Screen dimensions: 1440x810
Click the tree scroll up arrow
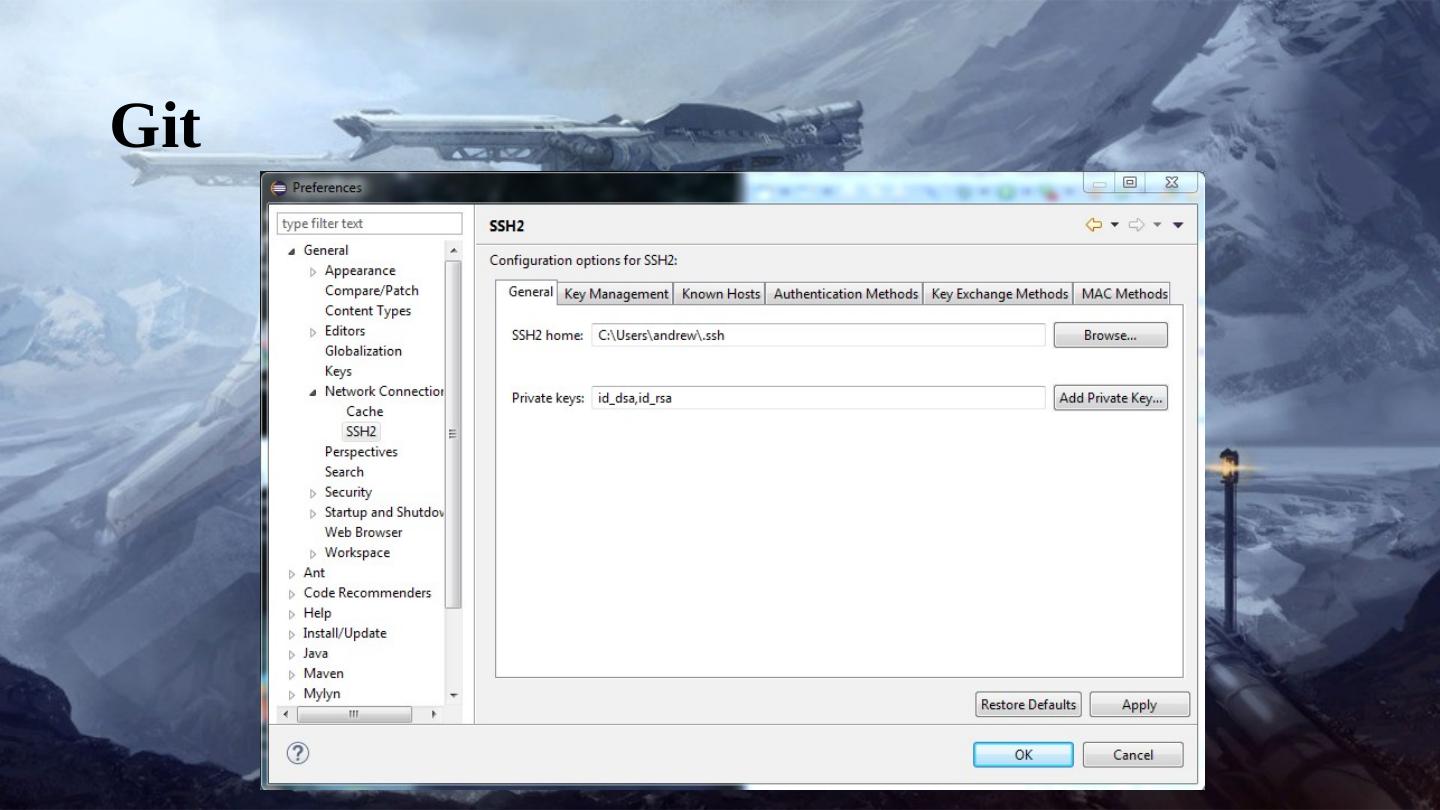point(453,250)
